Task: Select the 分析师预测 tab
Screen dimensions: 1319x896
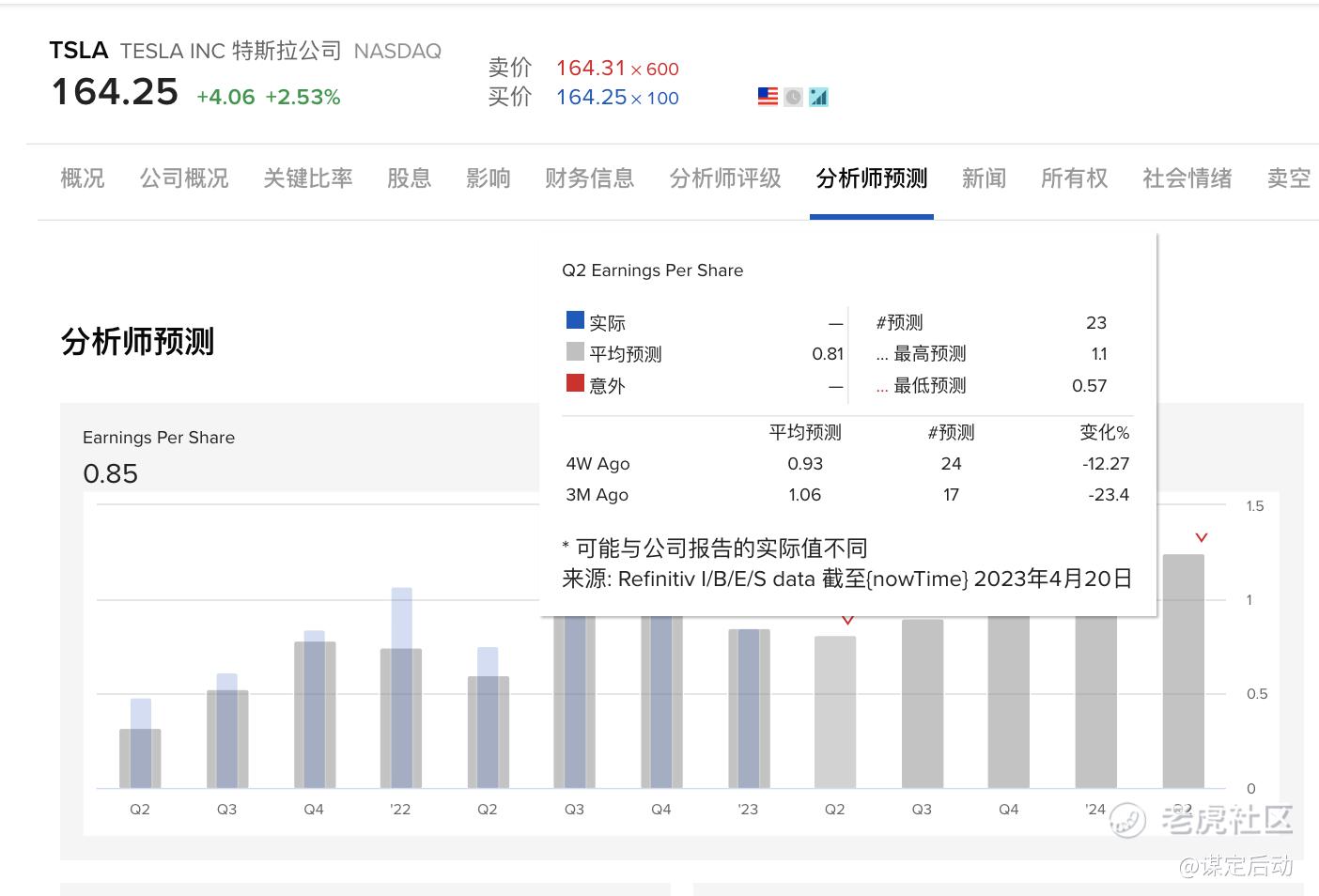Action: (872, 178)
